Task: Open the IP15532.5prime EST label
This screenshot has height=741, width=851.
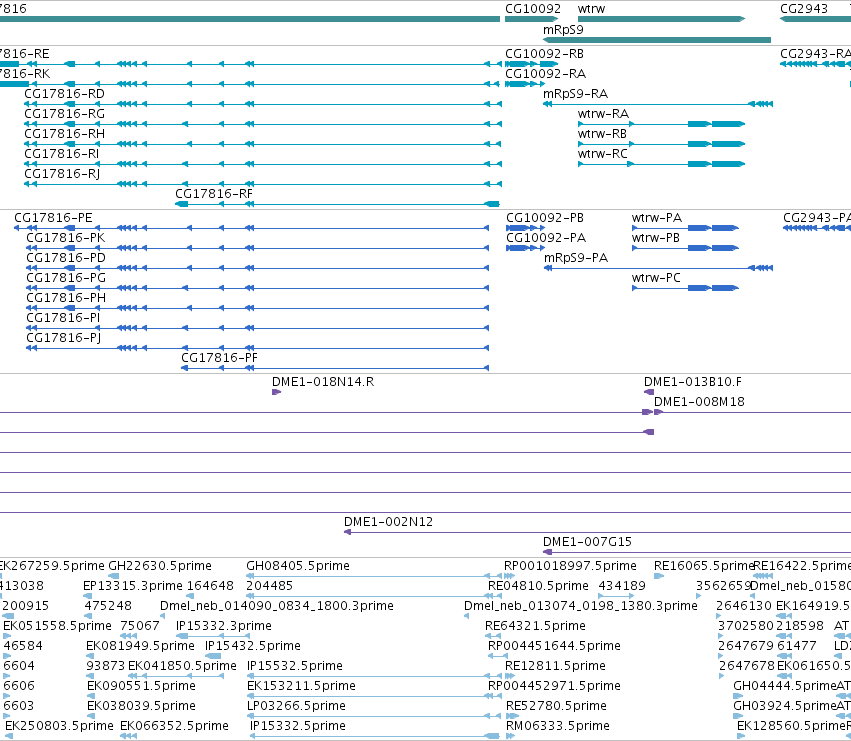Action: pos(295,666)
